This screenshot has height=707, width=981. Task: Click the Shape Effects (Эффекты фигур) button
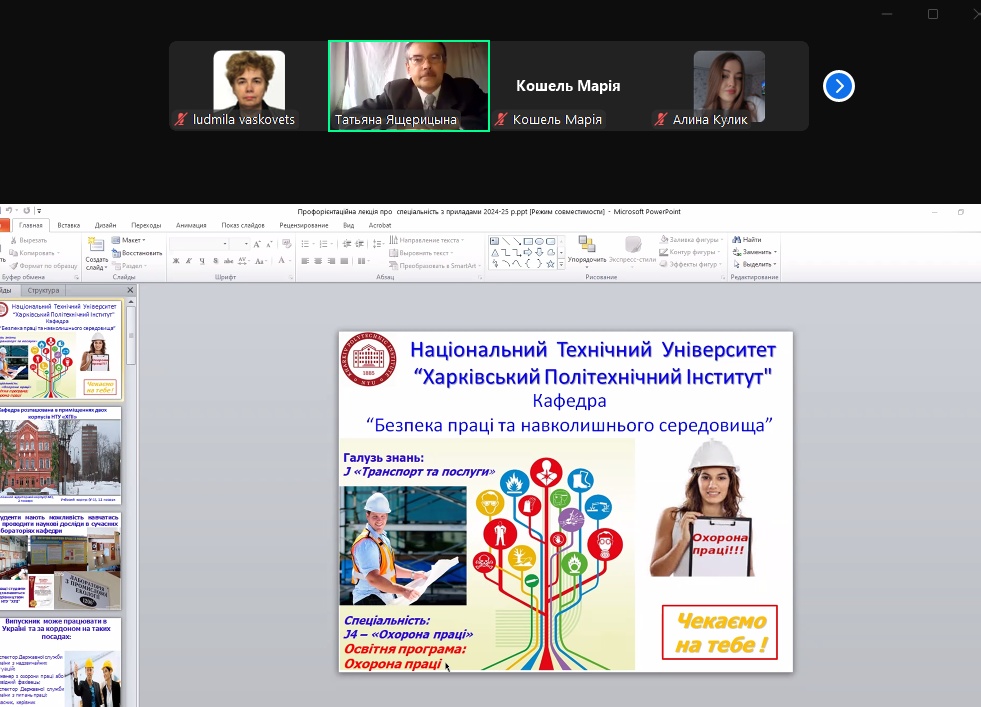pos(691,264)
